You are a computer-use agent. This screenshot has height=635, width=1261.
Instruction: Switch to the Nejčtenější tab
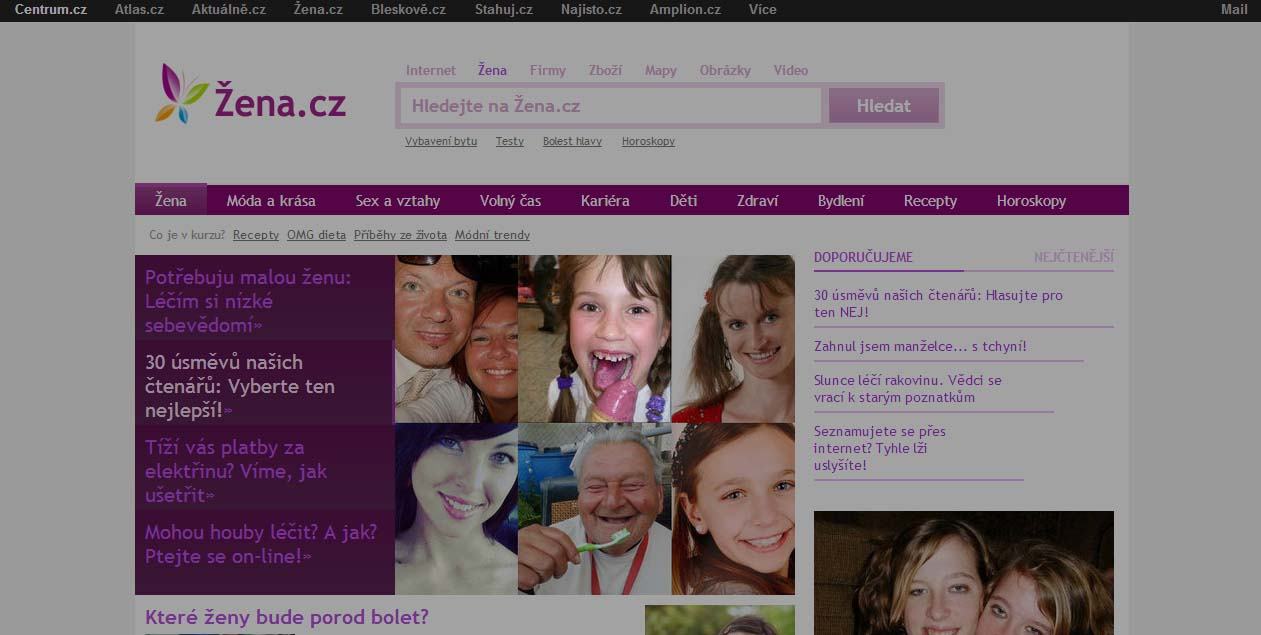(1074, 258)
